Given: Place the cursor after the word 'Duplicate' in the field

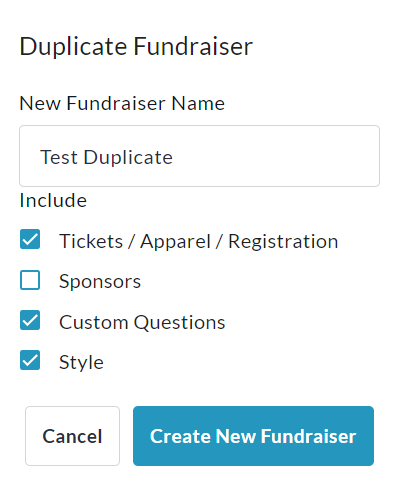Looking at the screenshot, I should point(174,157).
